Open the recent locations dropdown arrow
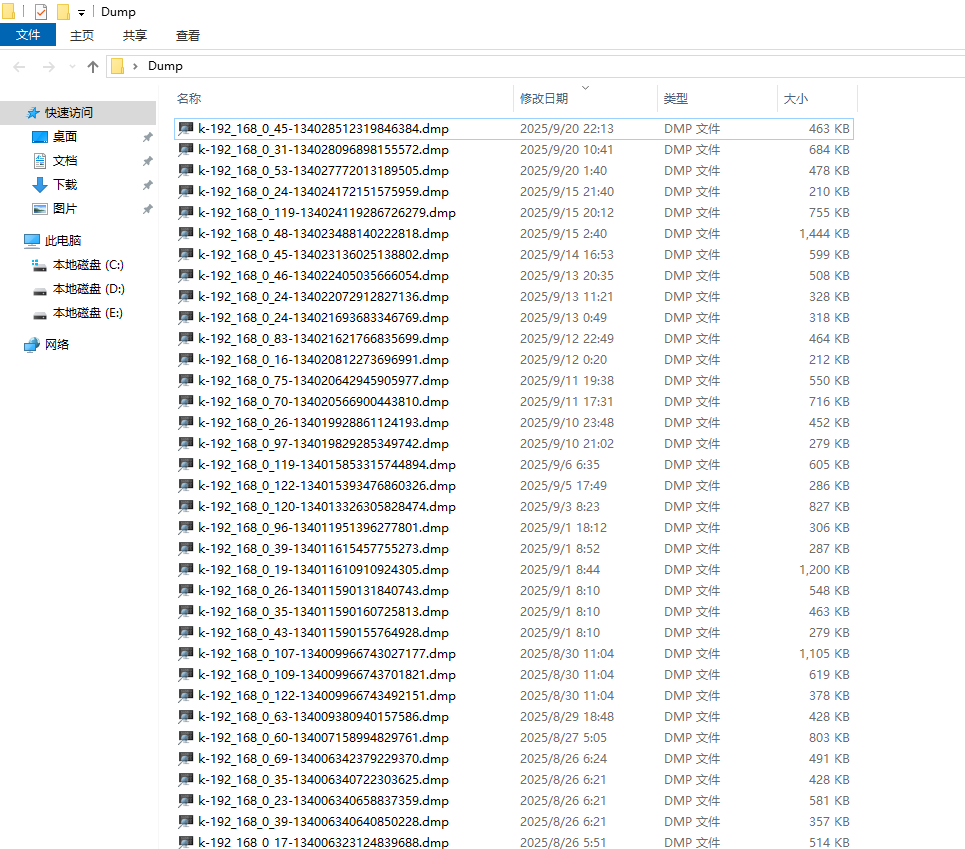The width and height of the screenshot is (965, 849). tap(73, 67)
